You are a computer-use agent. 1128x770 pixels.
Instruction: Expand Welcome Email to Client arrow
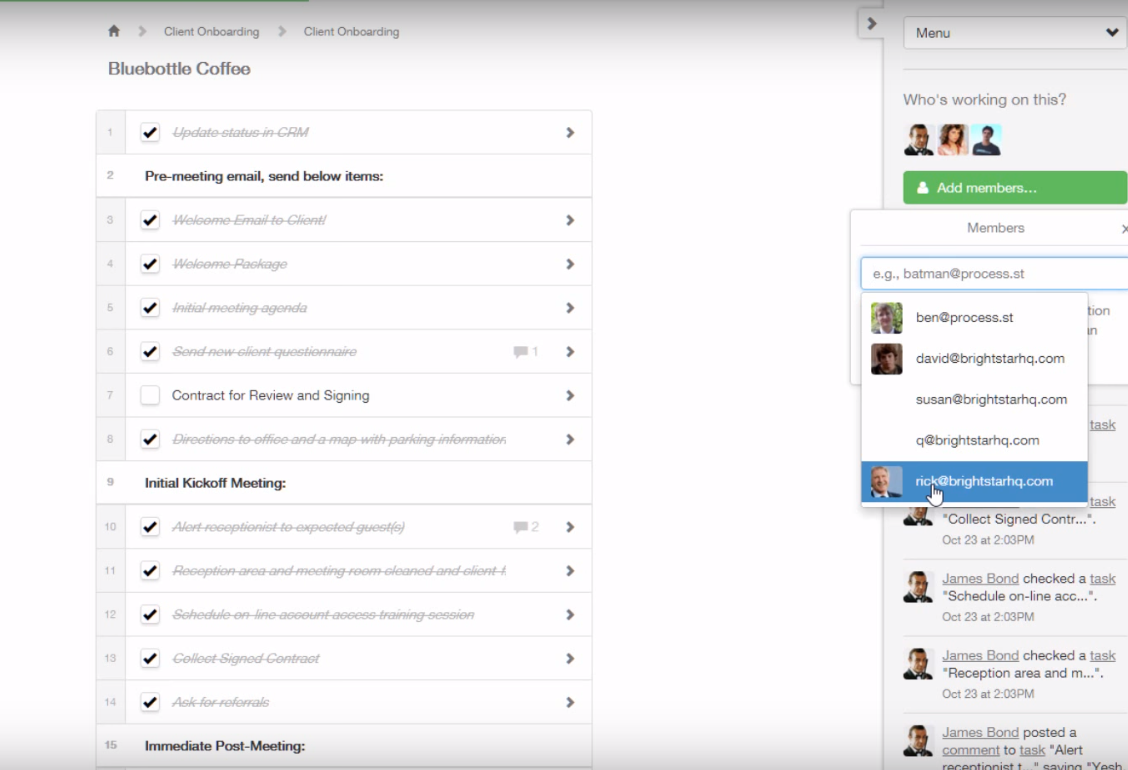coord(570,220)
